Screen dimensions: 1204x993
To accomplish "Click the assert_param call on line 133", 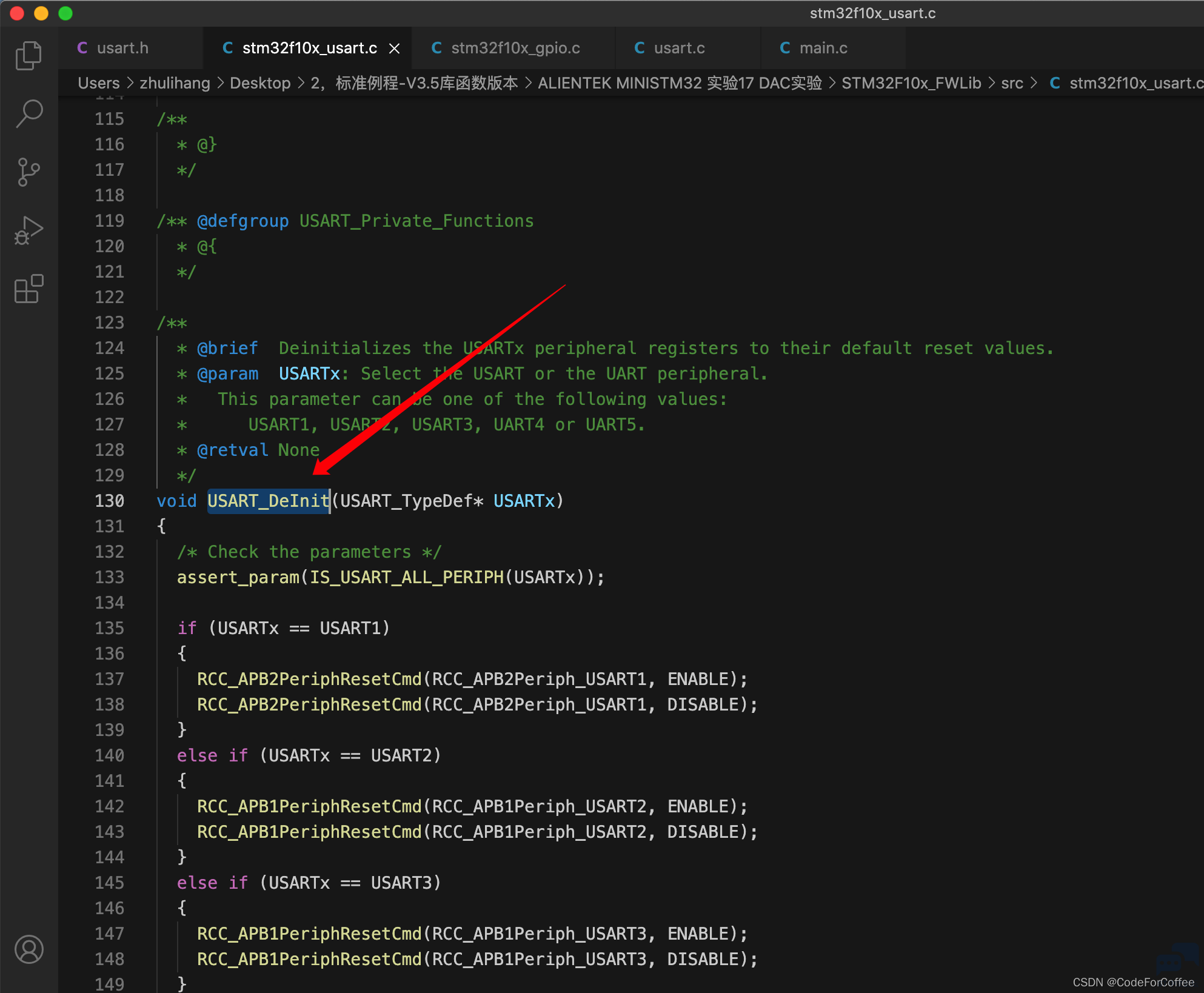I will [238, 577].
